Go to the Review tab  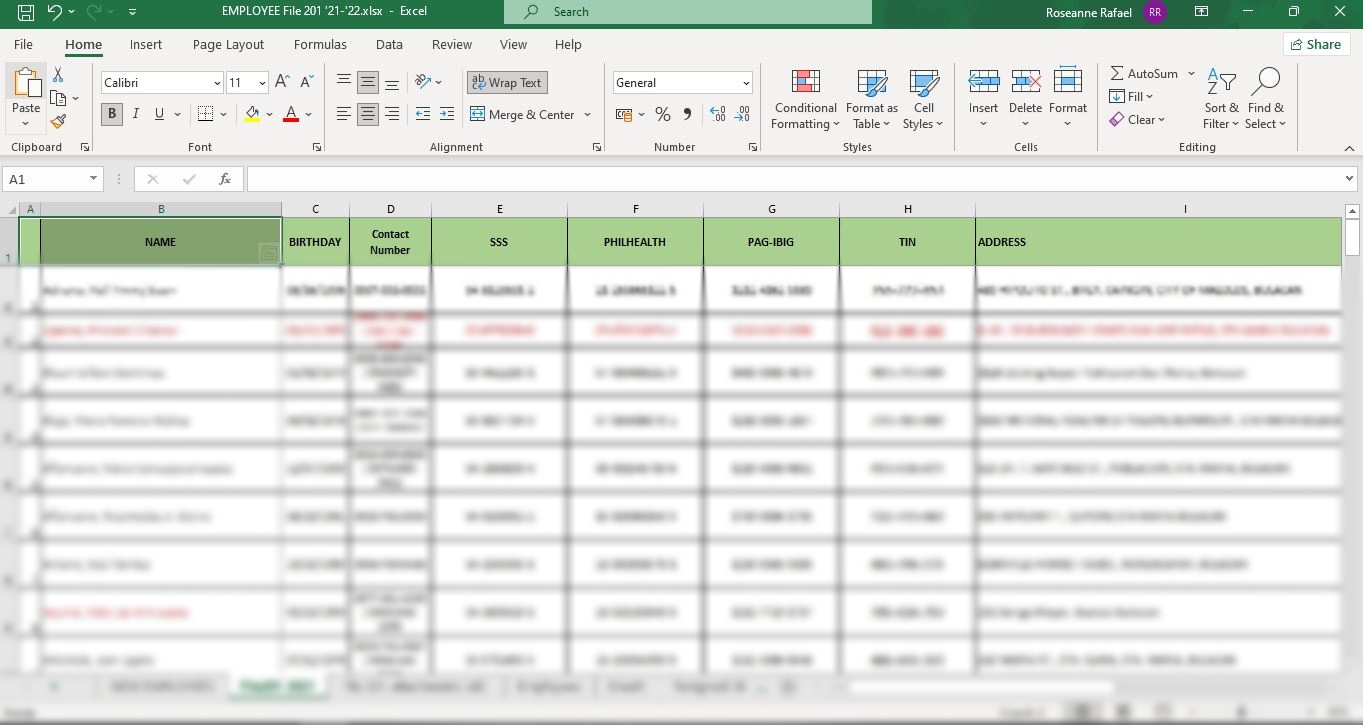452,44
